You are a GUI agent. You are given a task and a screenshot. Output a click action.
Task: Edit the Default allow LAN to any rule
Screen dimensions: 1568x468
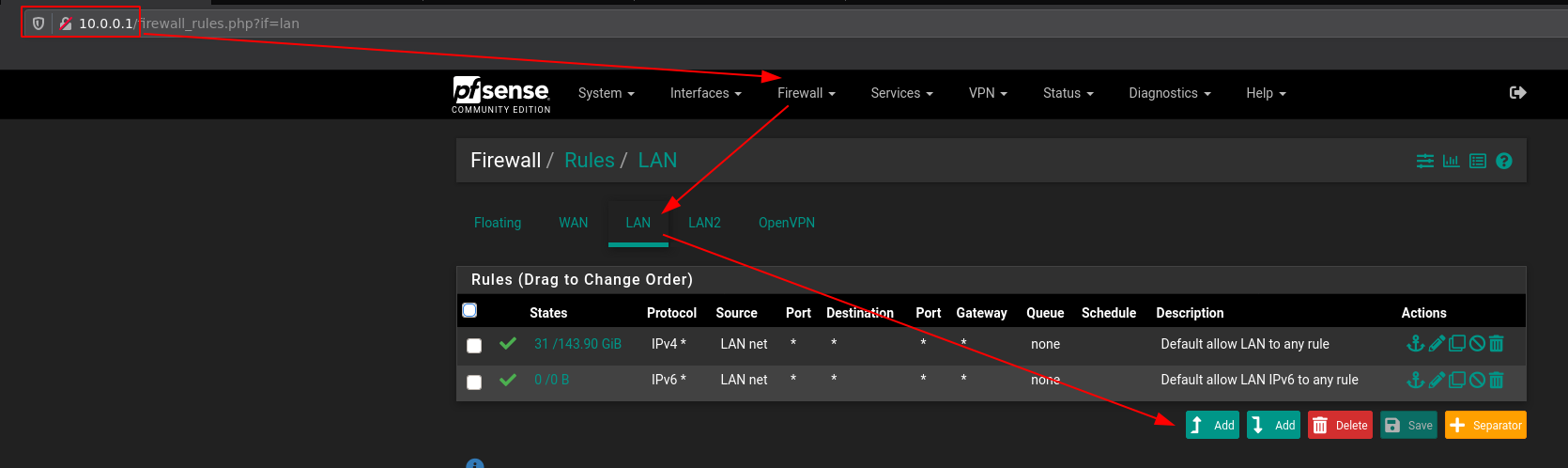pyautogui.click(x=1437, y=344)
